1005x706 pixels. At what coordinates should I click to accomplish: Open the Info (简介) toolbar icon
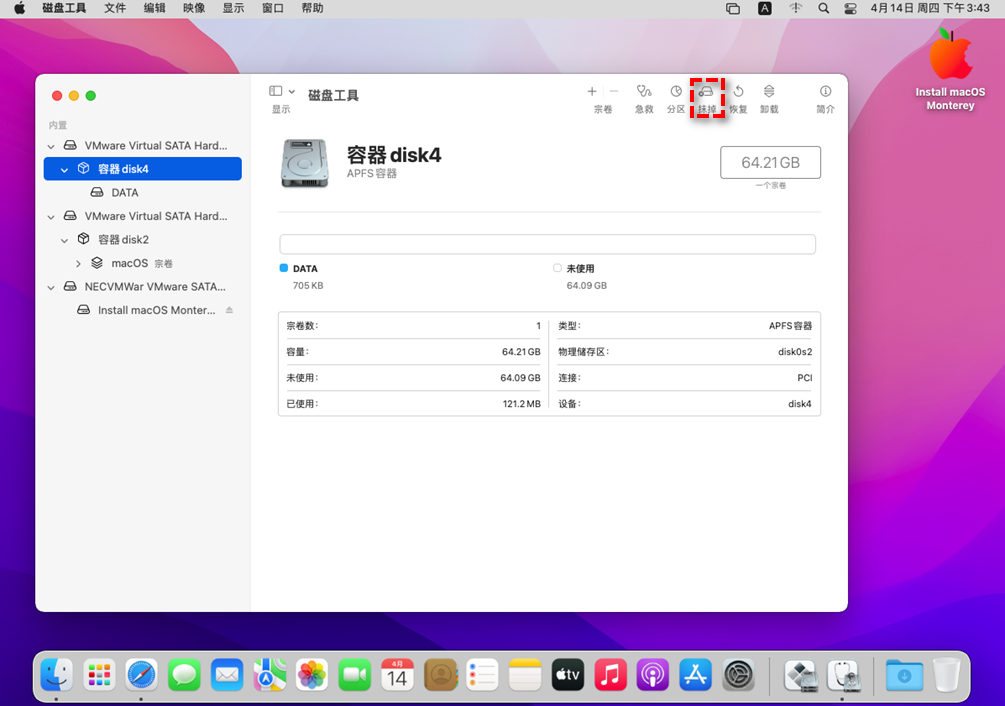(x=826, y=91)
